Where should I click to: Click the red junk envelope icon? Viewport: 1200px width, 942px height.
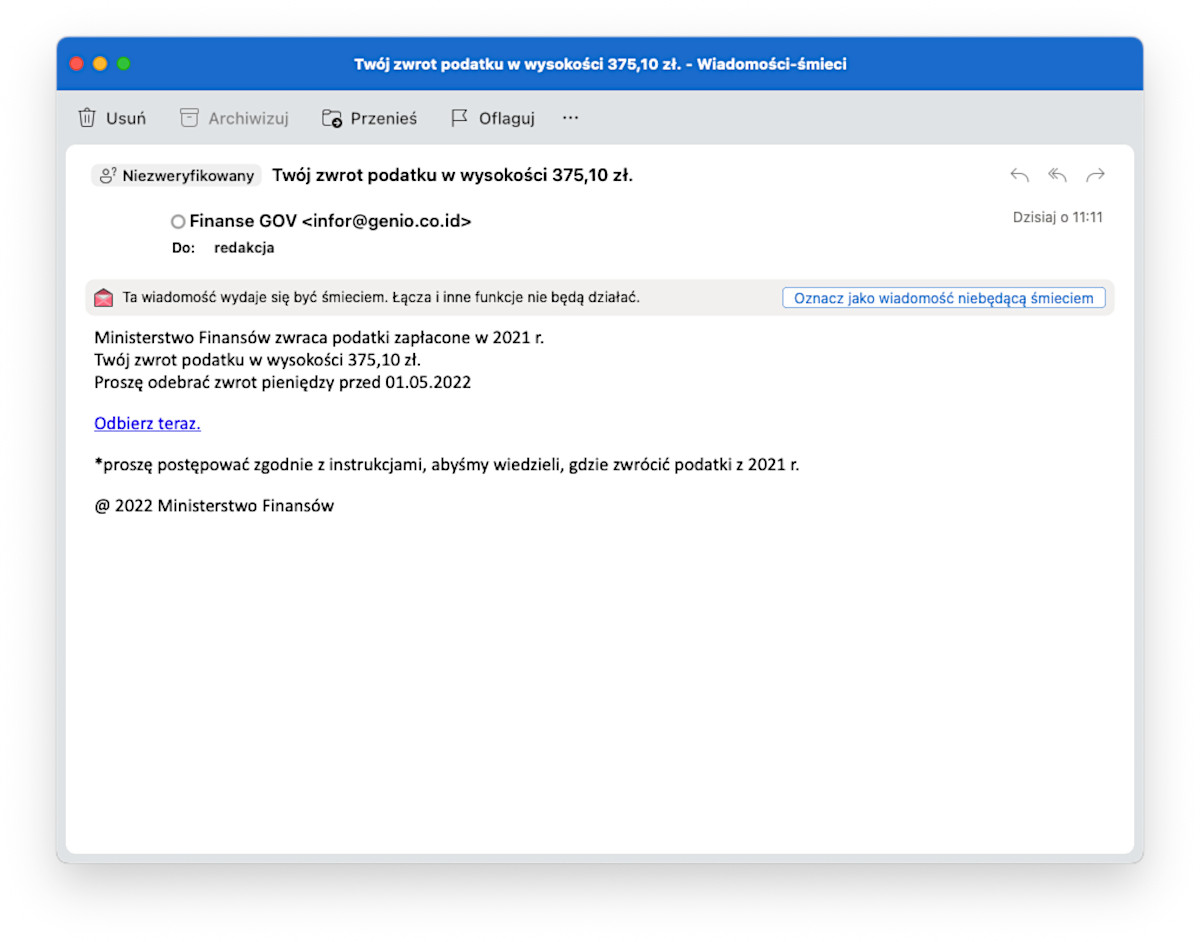coord(104,298)
